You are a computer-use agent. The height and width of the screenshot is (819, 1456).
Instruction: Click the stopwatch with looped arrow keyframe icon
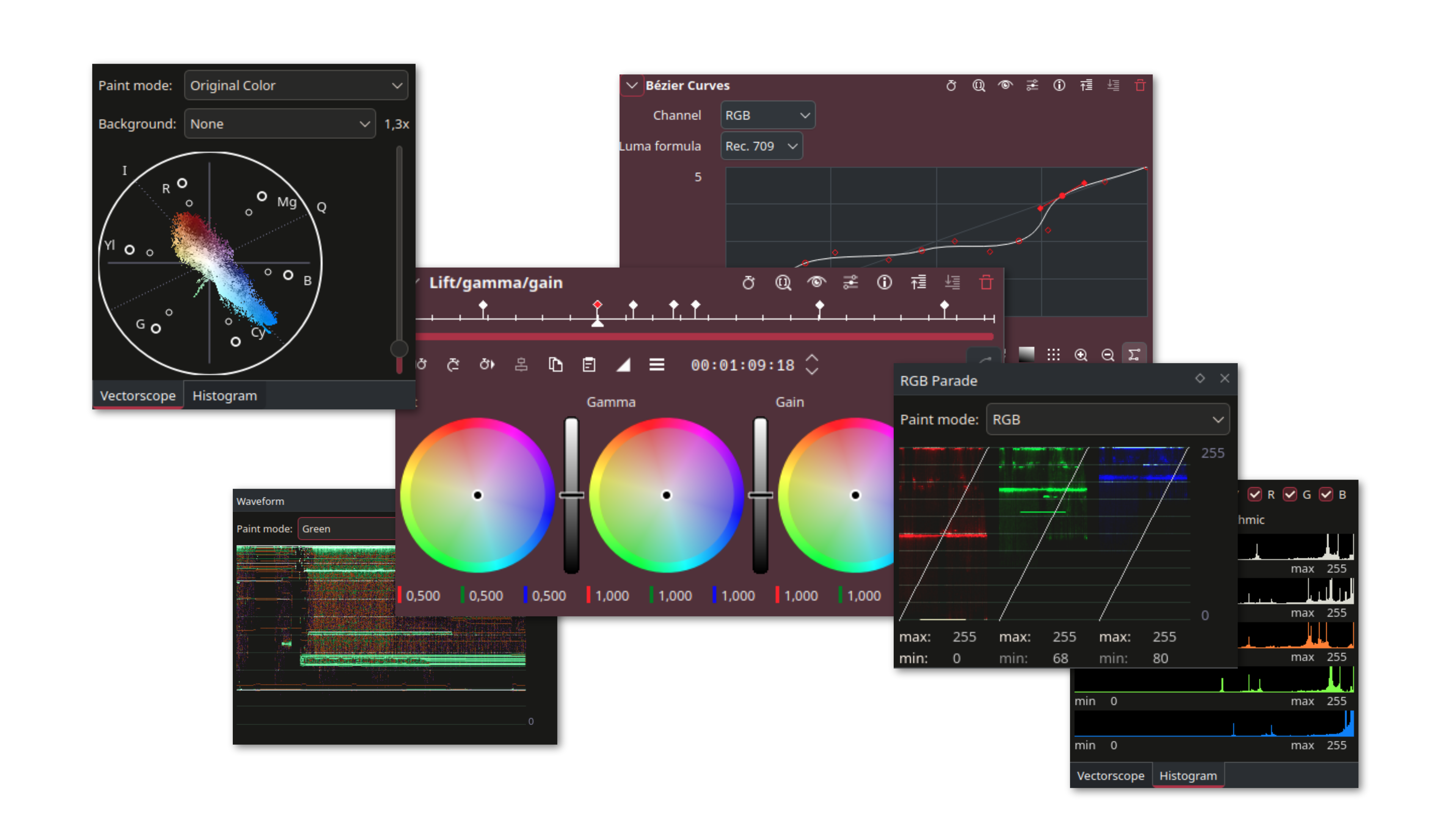453,365
